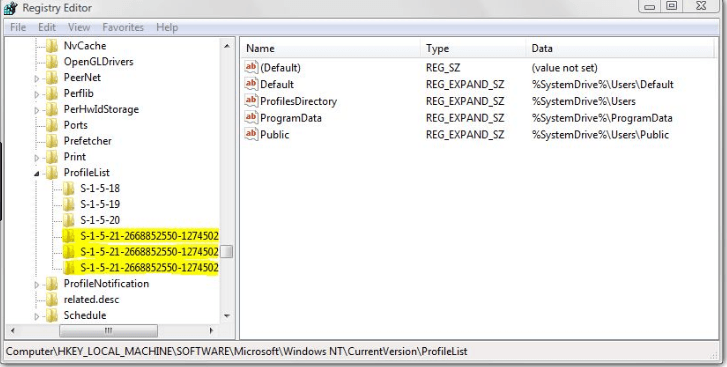Image resolution: width=727 pixels, height=367 pixels.
Task: Click the horizontal scroll left arrow
Action: (13, 330)
